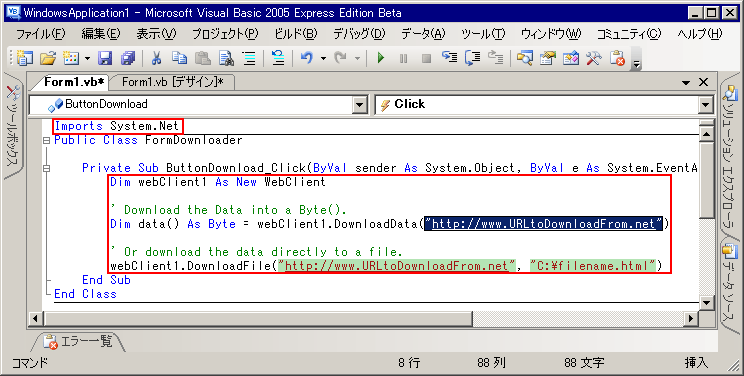Viewport: 744px width, 376px height.
Task: Open the active files list dropdown arrow
Action: pos(686,83)
